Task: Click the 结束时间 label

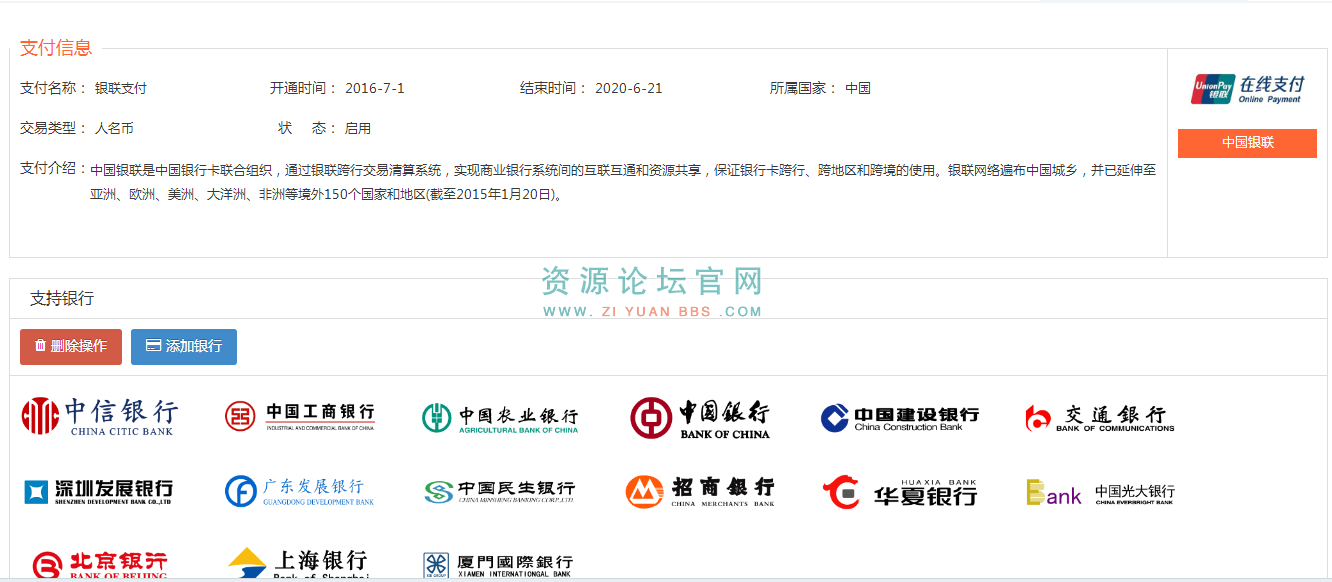Action: click(x=553, y=88)
